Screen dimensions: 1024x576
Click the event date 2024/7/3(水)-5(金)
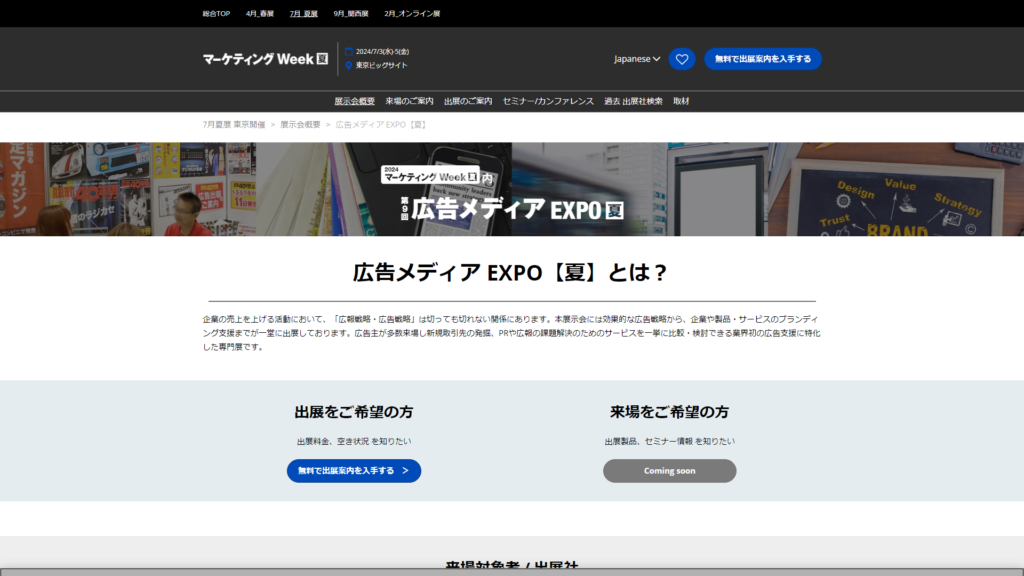click(382, 52)
